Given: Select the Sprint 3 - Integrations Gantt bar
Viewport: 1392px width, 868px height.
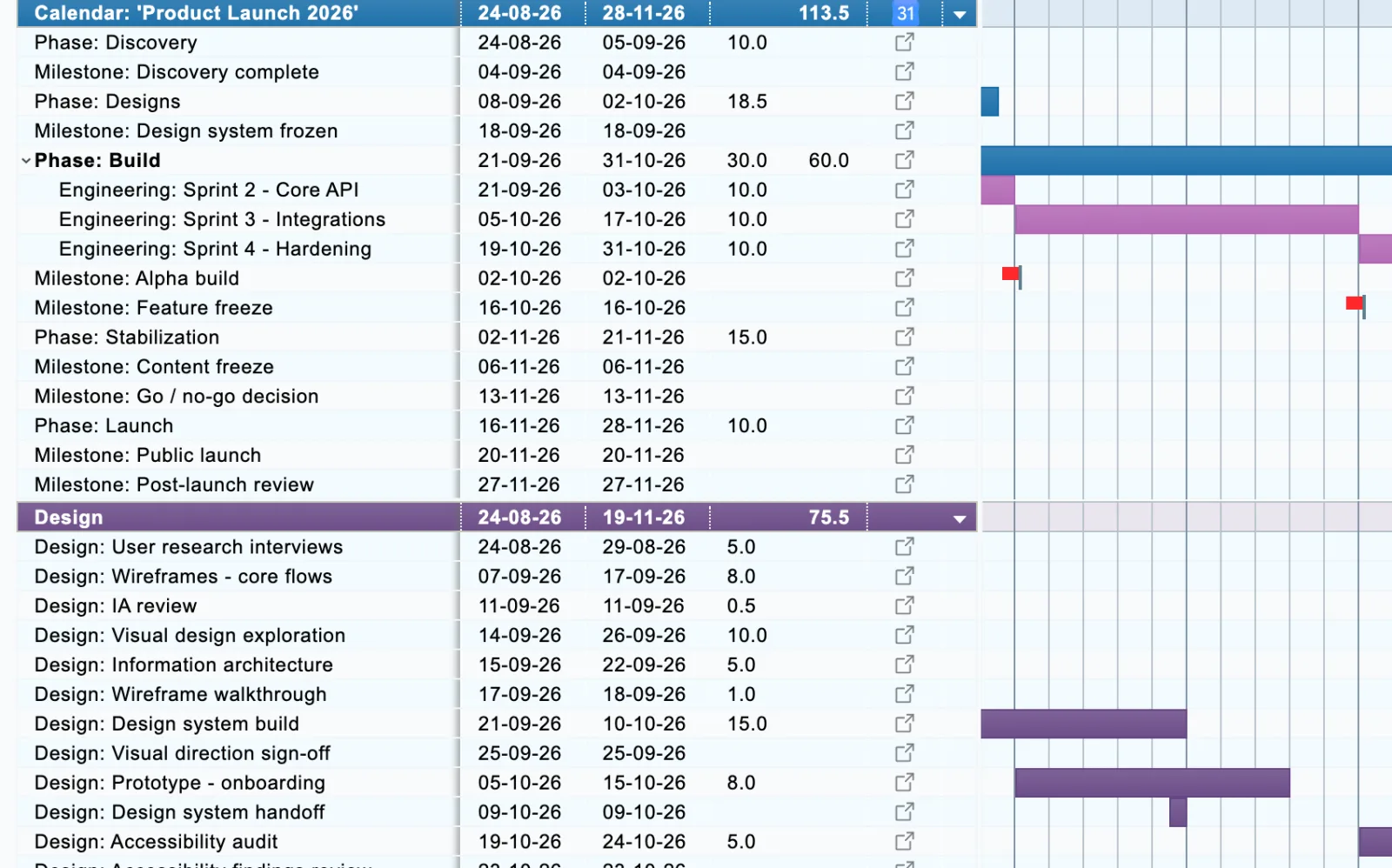Looking at the screenshot, I should coord(1187,219).
